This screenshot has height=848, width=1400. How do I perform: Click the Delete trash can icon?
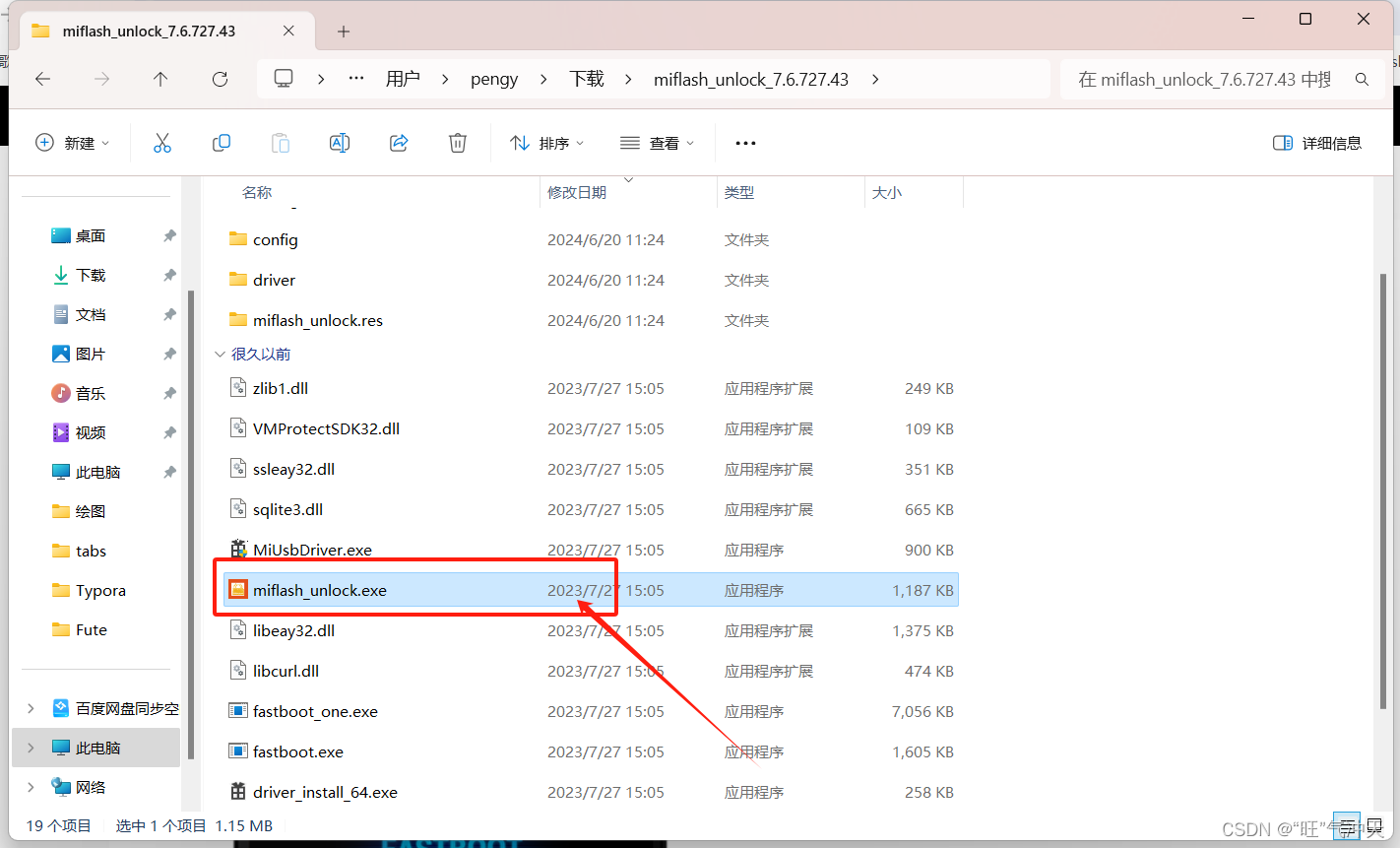(x=458, y=143)
